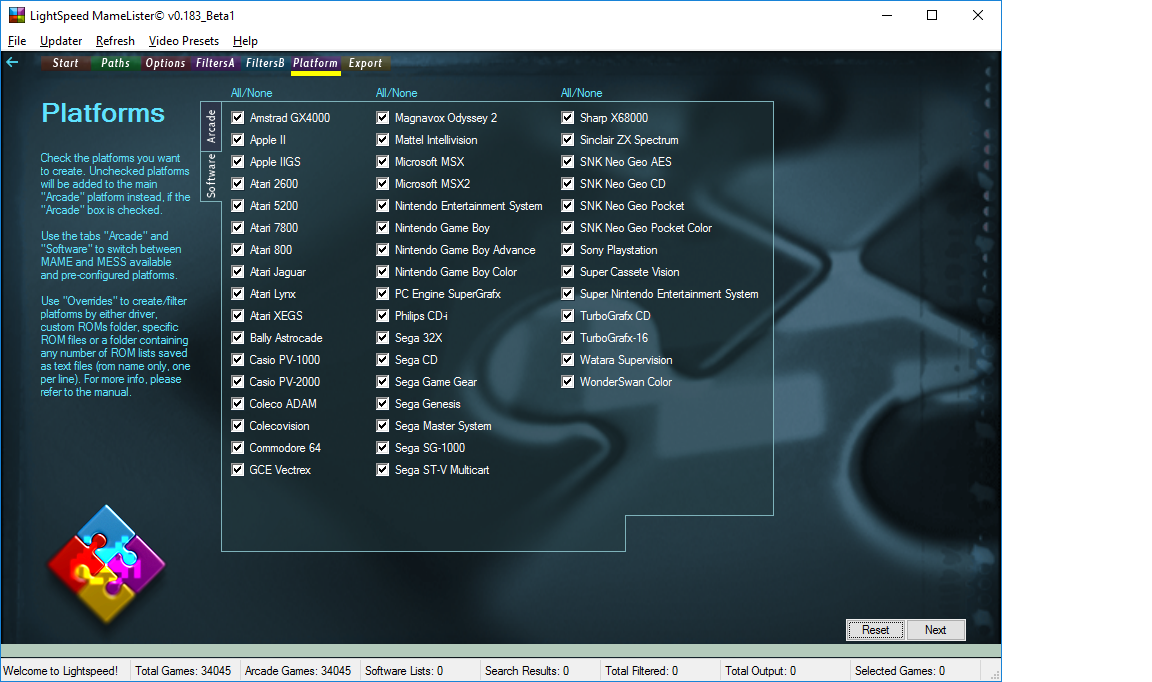Switch to the Start tab

pyautogui.click(x=65, y=63)
